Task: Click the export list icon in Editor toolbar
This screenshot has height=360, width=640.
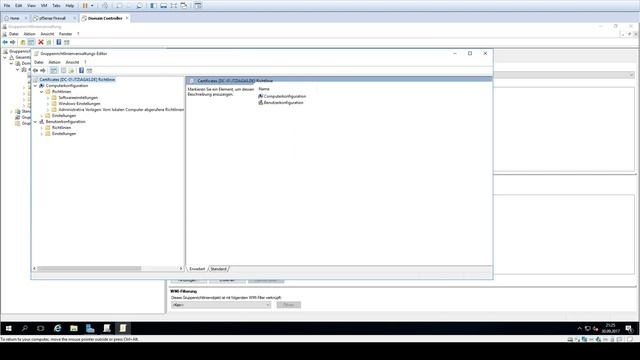Action: click(x=71, y=71)
